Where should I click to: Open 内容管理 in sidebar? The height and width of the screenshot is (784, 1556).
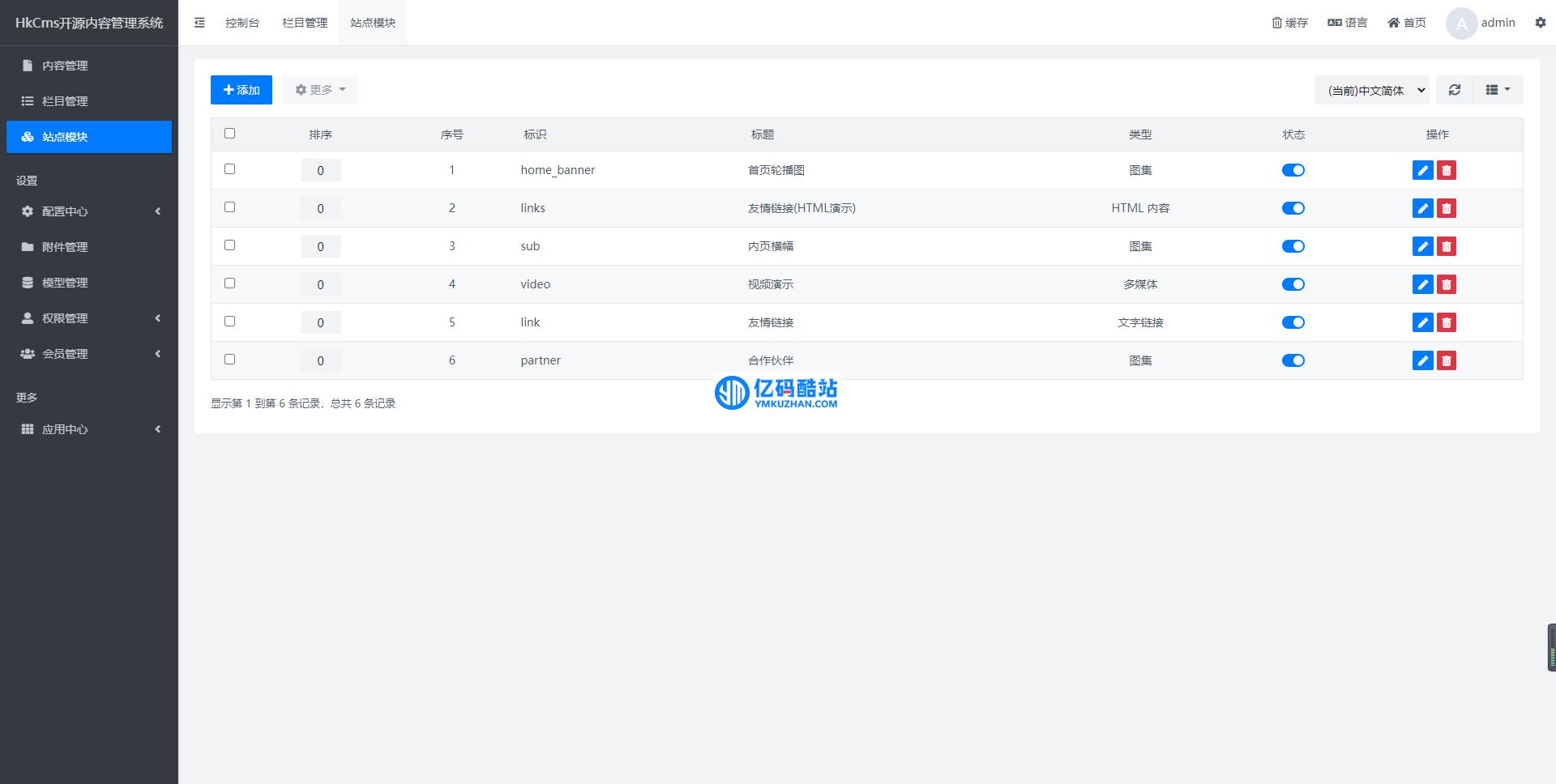click(x=89, y=66)
